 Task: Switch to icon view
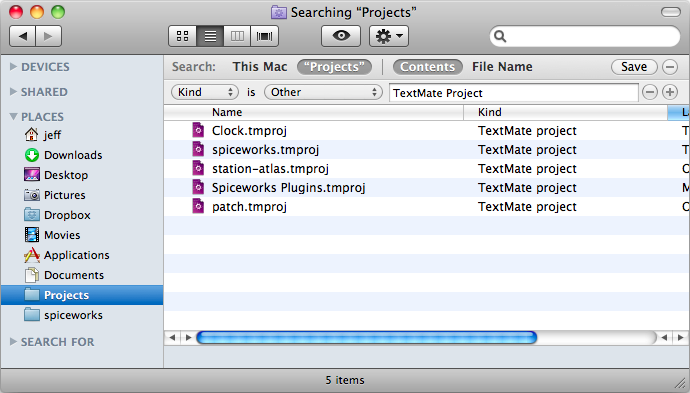point(183,36)
